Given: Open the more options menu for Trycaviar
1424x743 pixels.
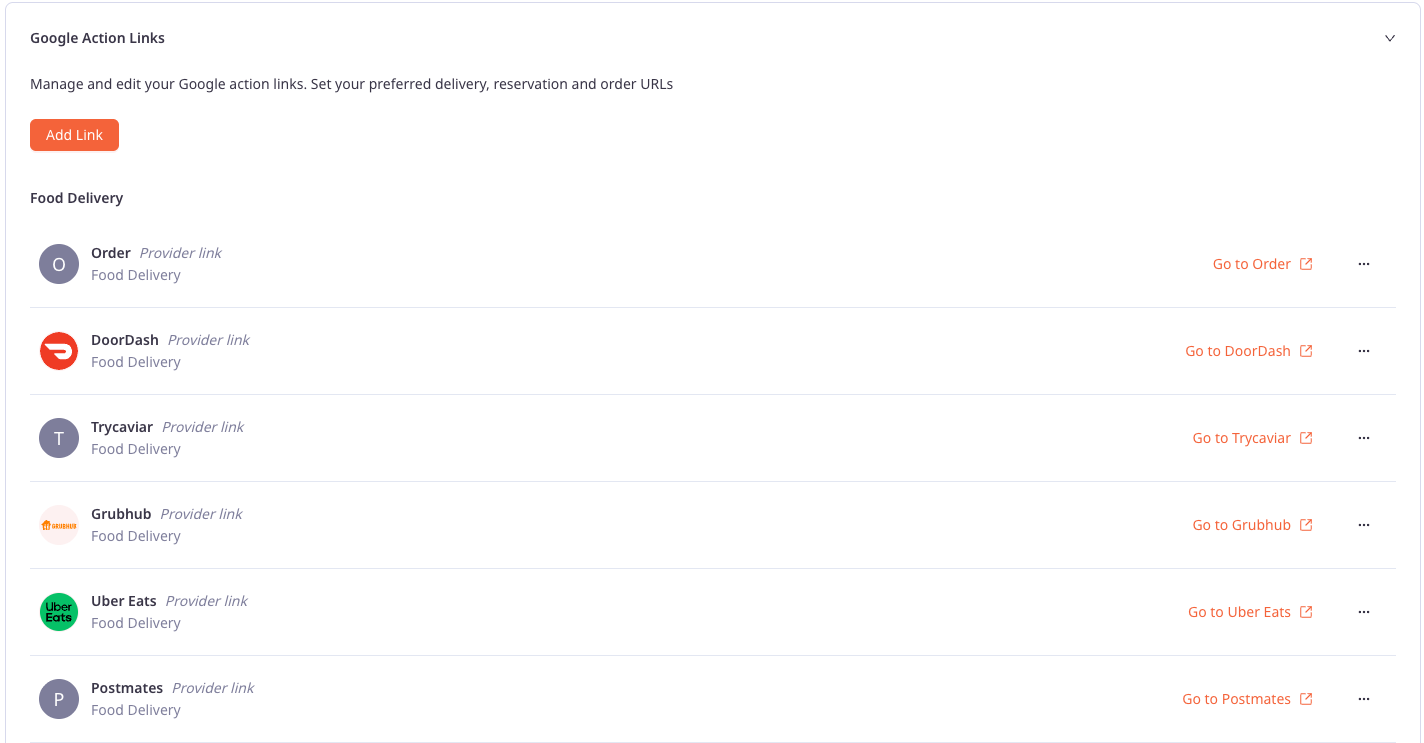Looking at the screenshot, I should click(1364, 438).
